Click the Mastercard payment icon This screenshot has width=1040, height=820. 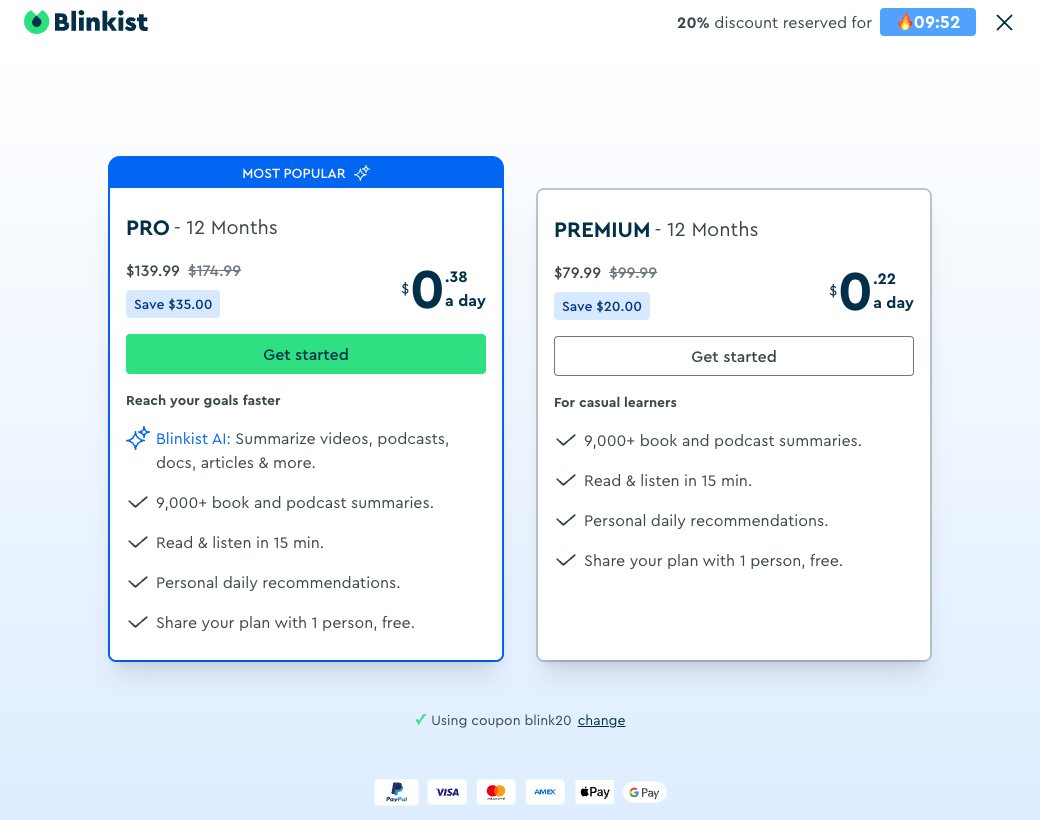pos(496,792)
